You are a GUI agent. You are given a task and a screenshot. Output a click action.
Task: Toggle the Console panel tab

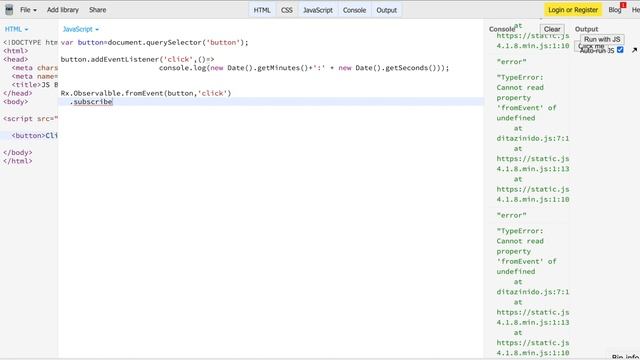tap(354, 10)
